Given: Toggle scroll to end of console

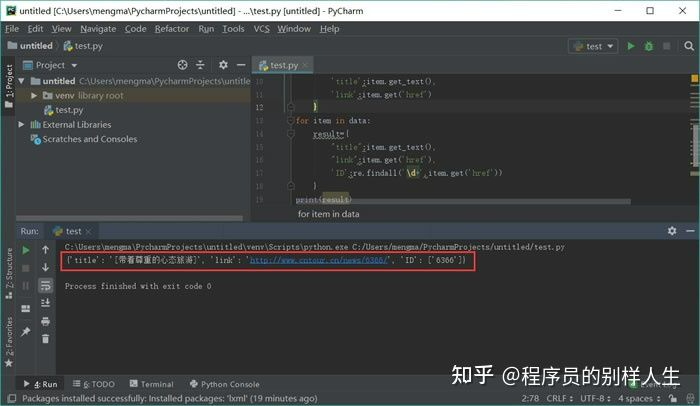Looking at the screenshot, I should [46, 303].
